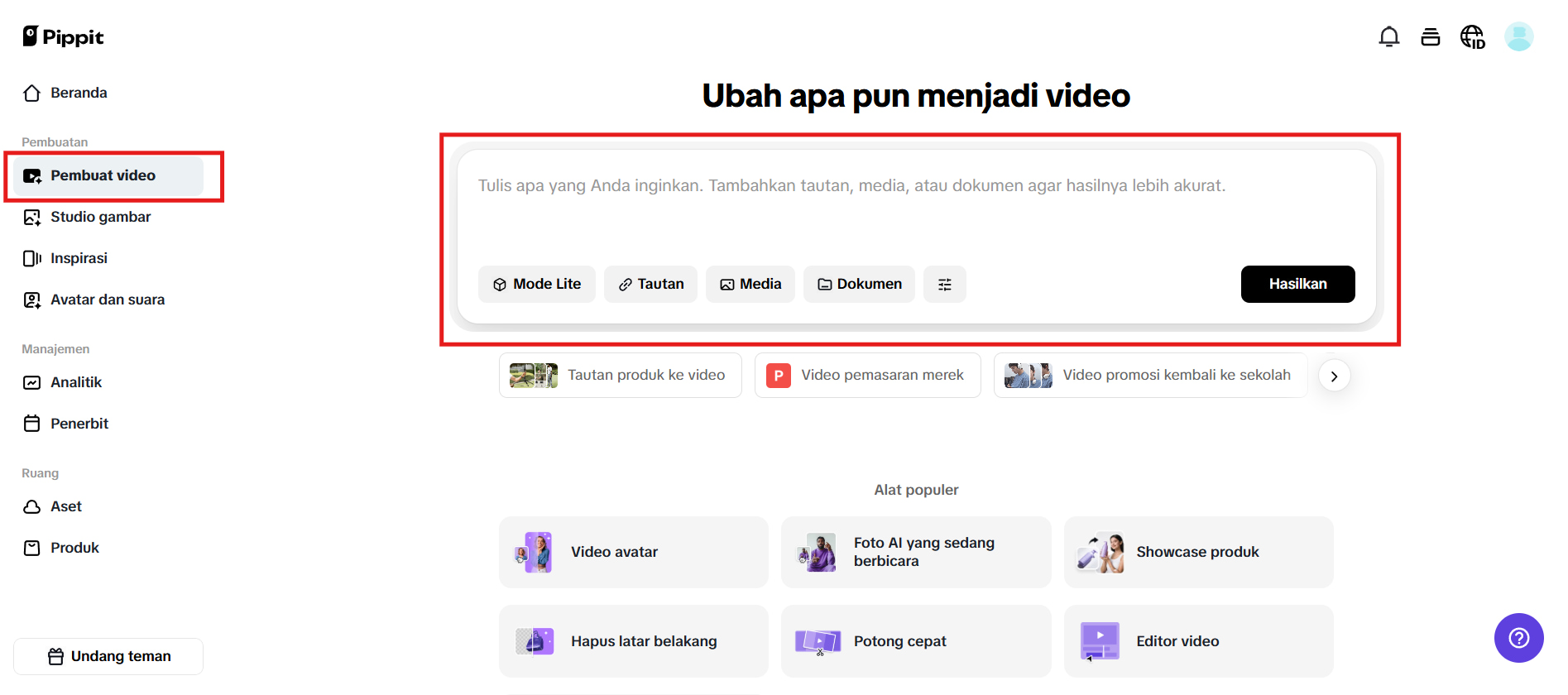
Task: Open the credits stack icon
Action: (x=1431, y=36)
